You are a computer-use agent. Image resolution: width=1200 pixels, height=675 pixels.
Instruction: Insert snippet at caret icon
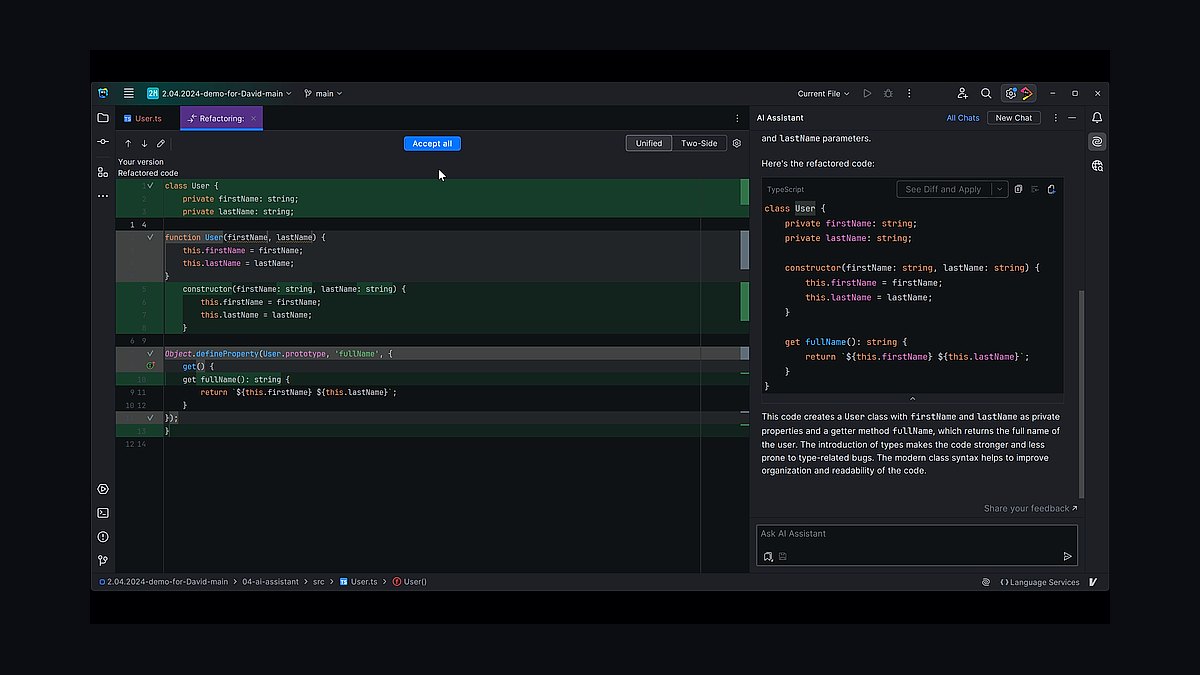click(1035, 189)
